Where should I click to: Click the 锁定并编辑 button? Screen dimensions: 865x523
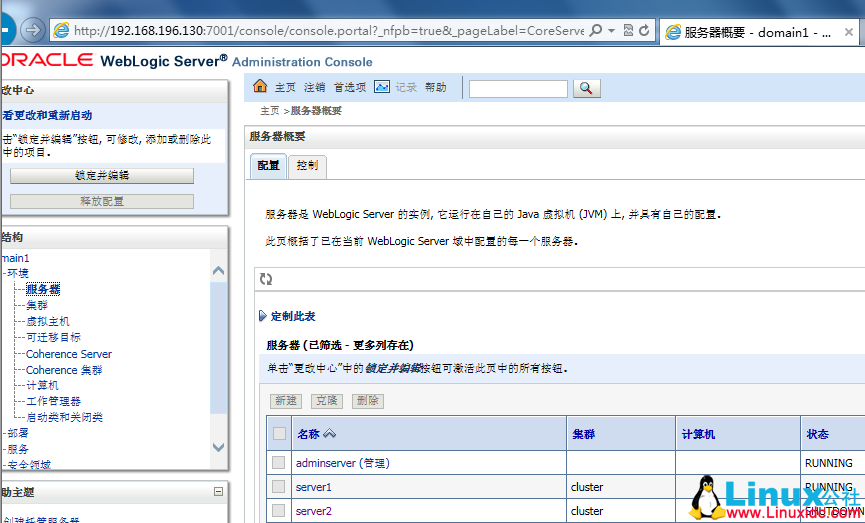pos(102,175)
